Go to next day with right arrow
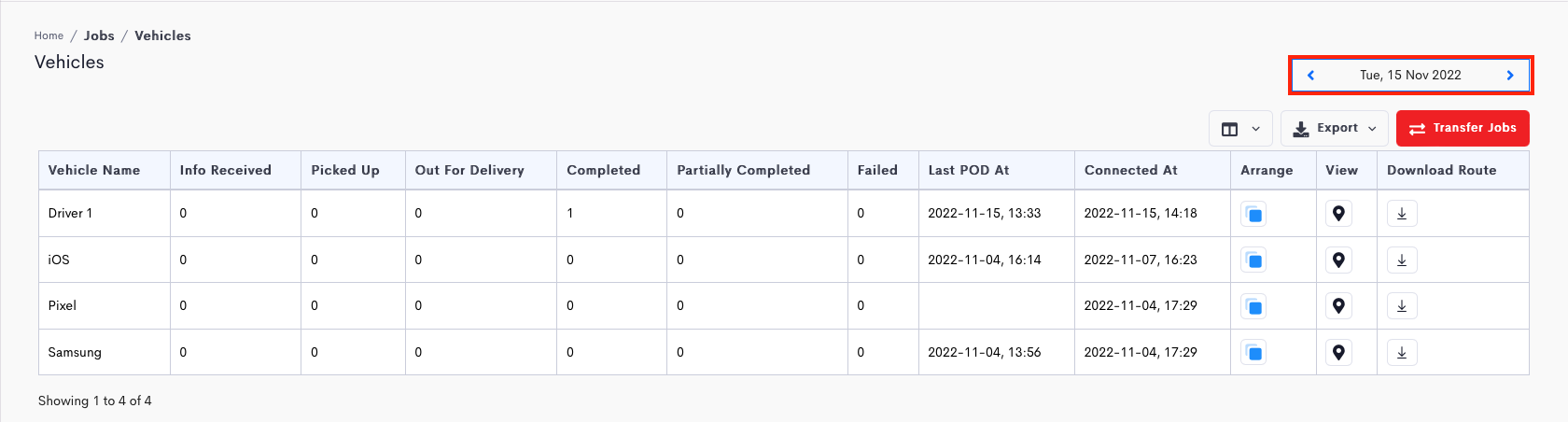This screenshot has height=422, width=1568. [1509, 76]
